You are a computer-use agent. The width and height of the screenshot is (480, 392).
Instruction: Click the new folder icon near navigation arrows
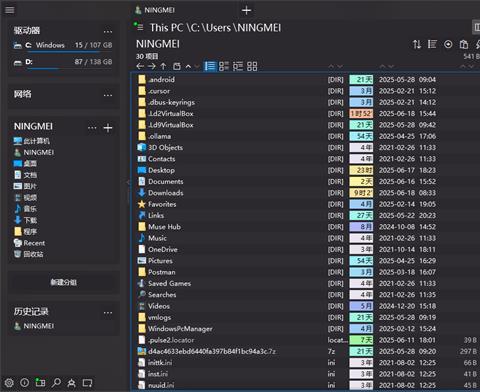pyautogui.click(x=177, y=66)
